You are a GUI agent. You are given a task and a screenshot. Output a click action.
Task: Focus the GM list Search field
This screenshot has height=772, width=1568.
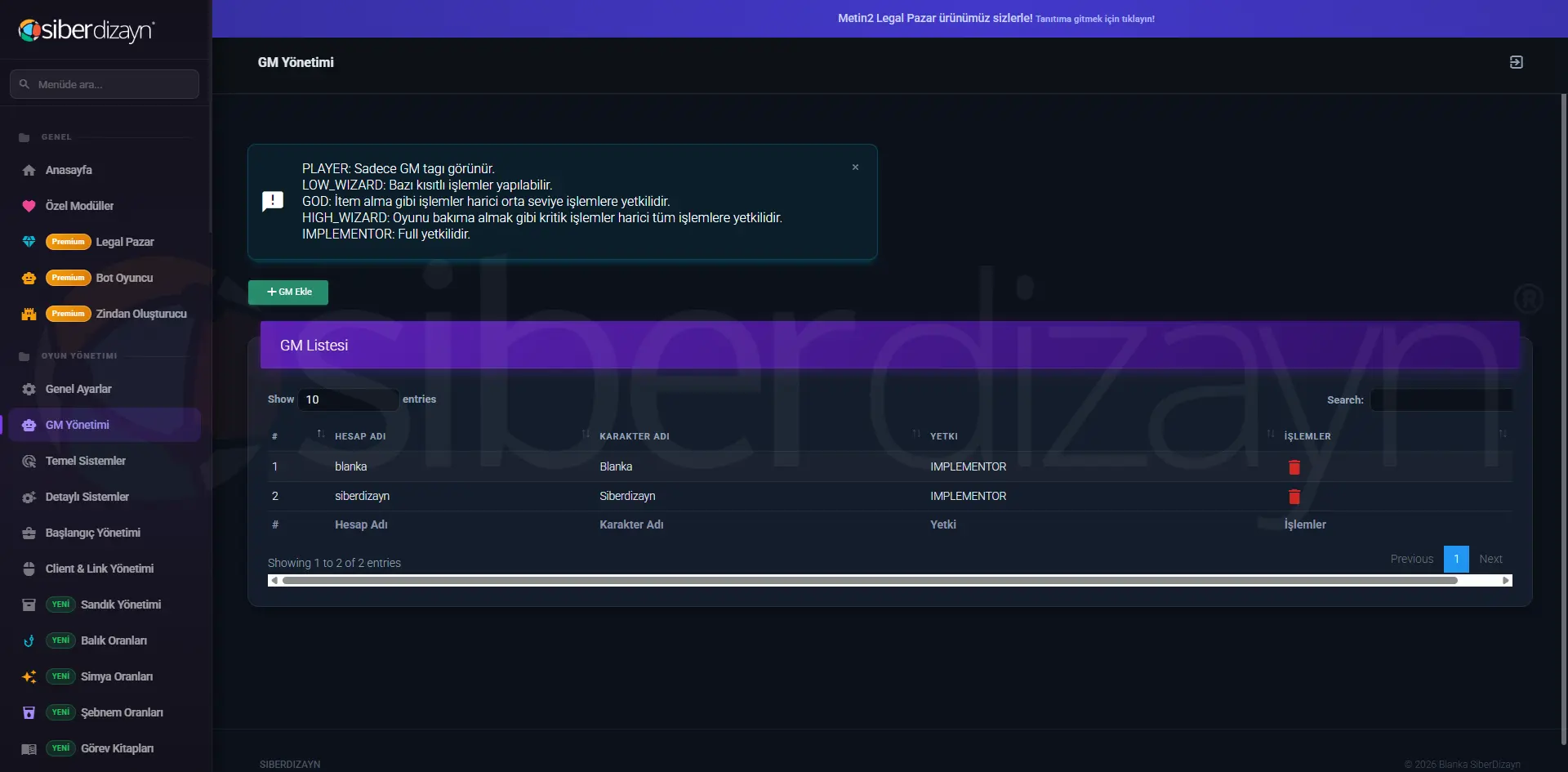click(1441, 400)
